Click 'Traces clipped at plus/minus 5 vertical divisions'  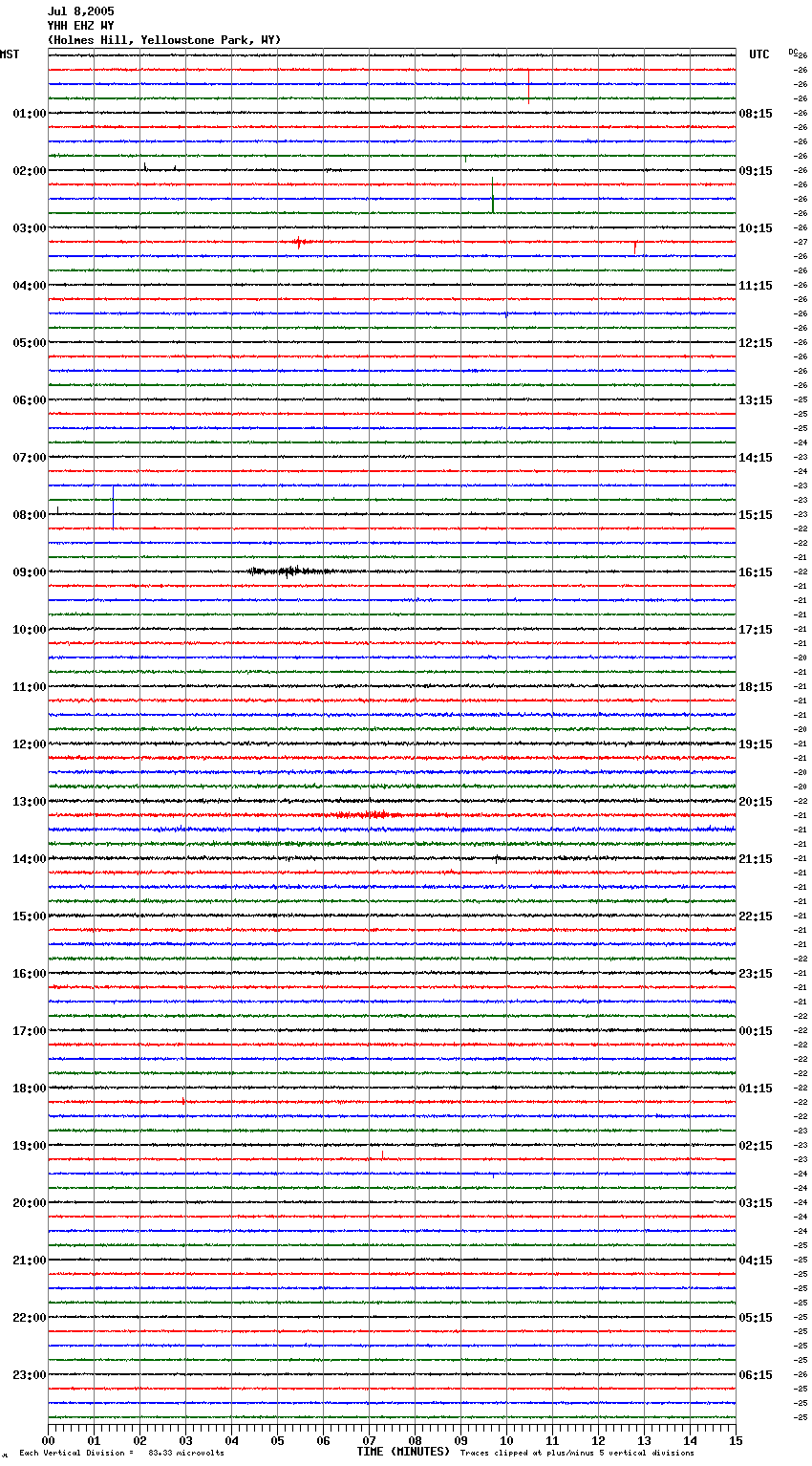pos(577,1453)
